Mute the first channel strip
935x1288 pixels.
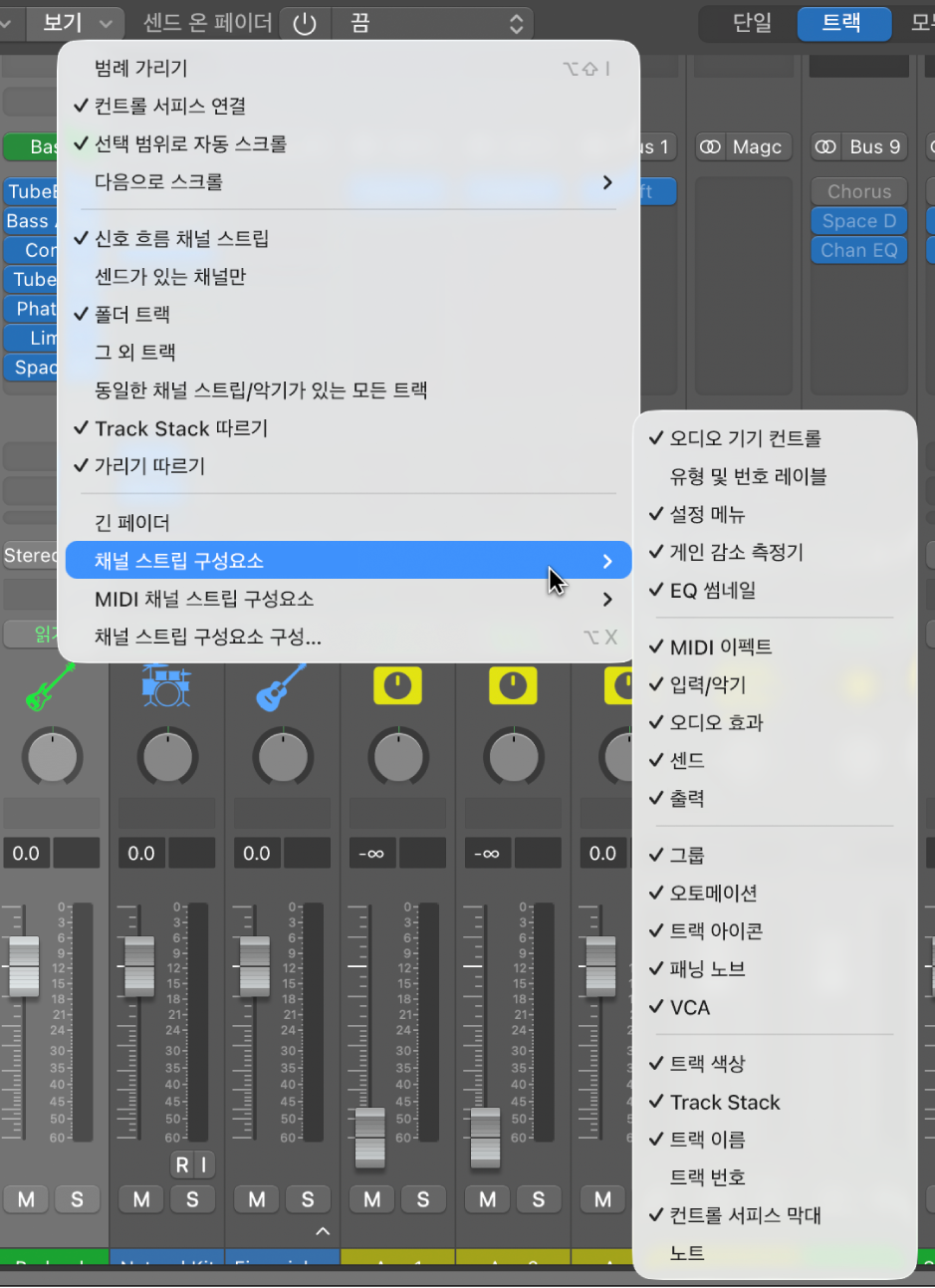point(26,1199)
